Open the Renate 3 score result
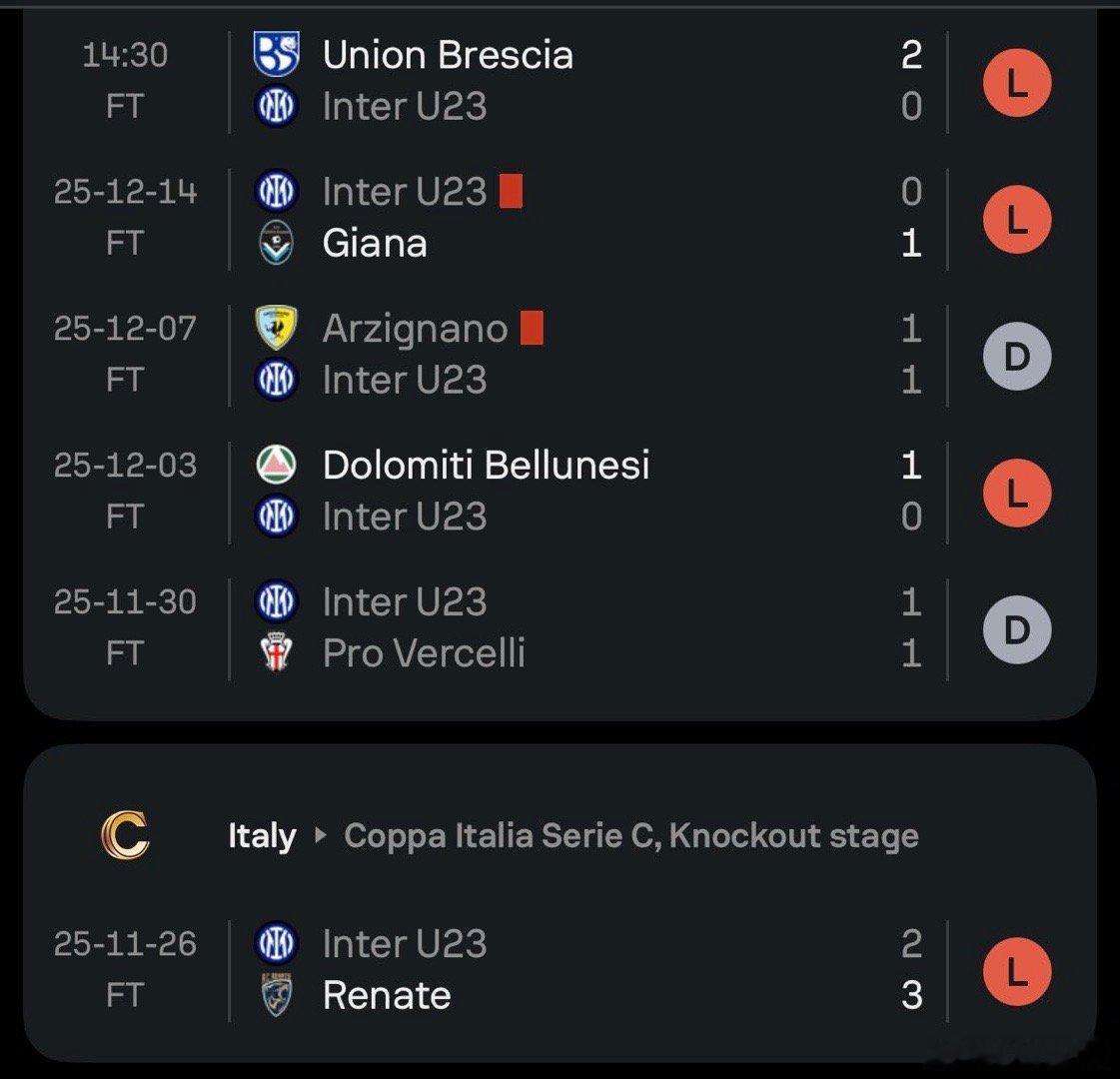Viewport: 1120px width, 1079px height. (x=911, y=995)
